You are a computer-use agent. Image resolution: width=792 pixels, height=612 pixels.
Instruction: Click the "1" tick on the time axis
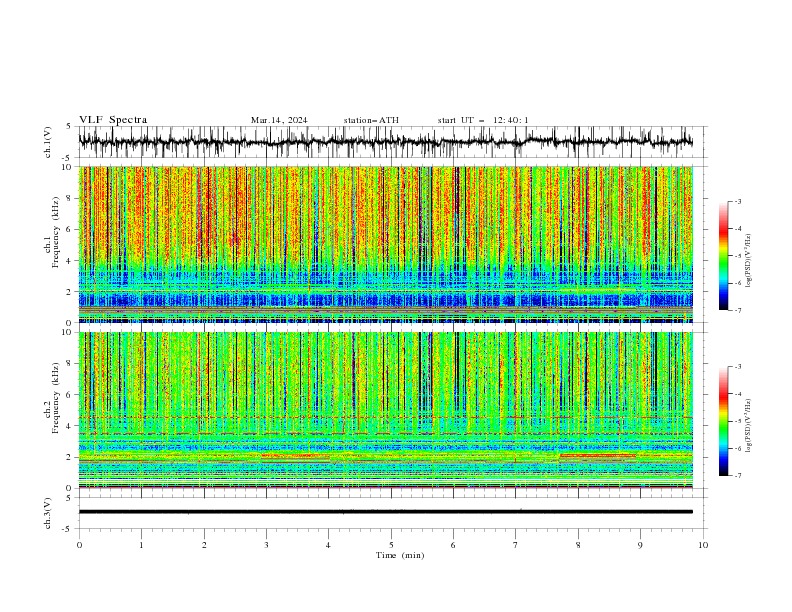pos(141,545)
